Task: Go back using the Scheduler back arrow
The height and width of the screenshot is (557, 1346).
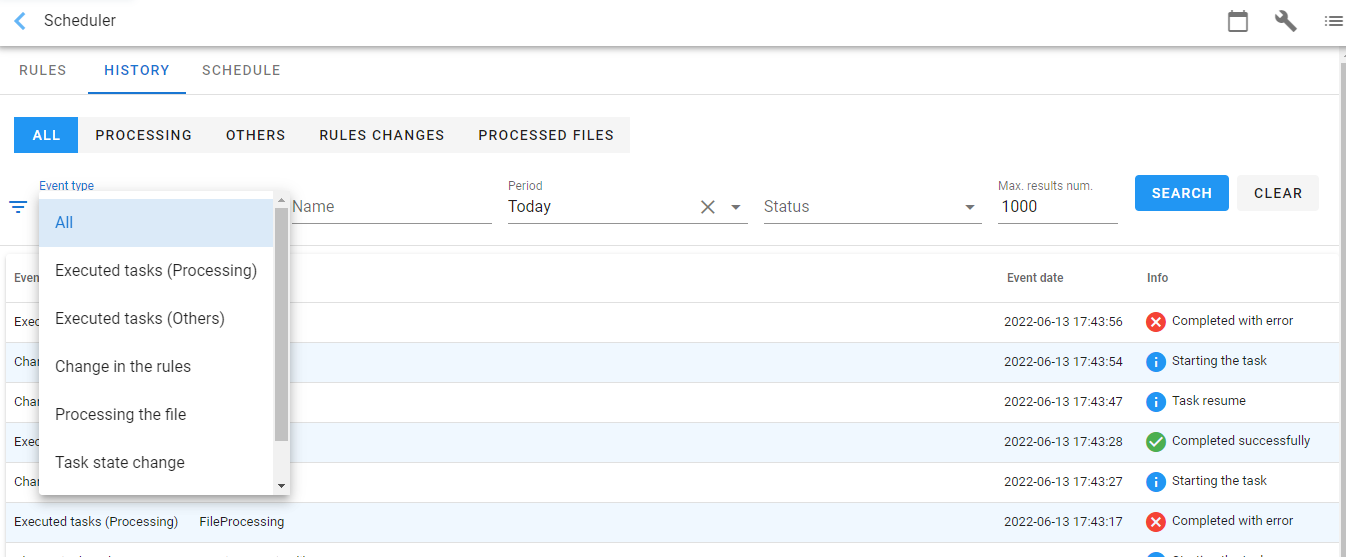Action: pyautogui.click(x=20, y=21)
